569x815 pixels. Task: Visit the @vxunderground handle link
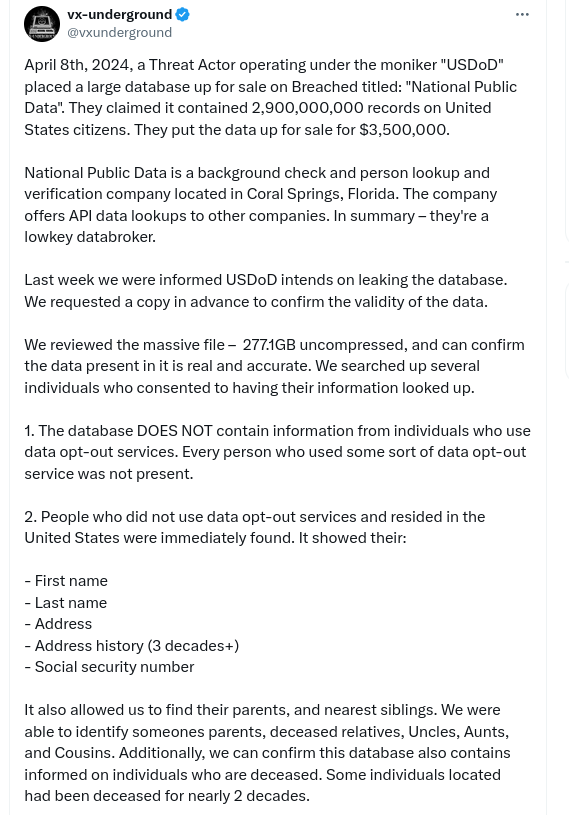[x=120, y=32]
